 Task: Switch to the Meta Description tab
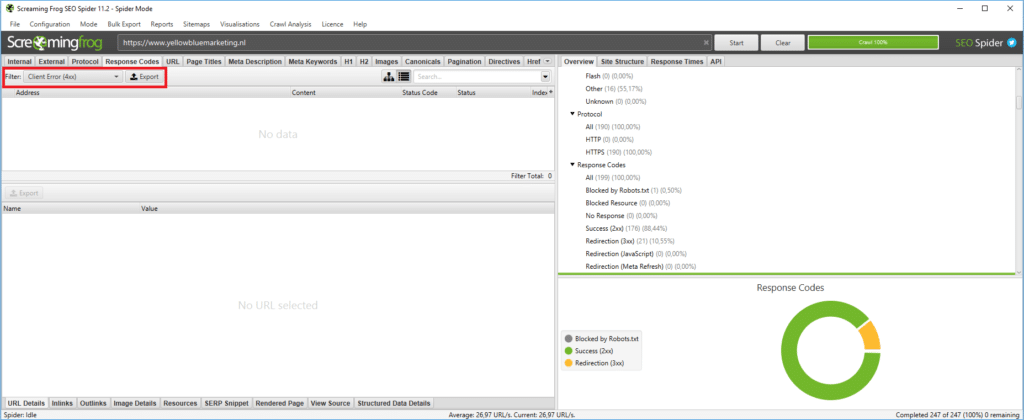(x=255, y=61)
